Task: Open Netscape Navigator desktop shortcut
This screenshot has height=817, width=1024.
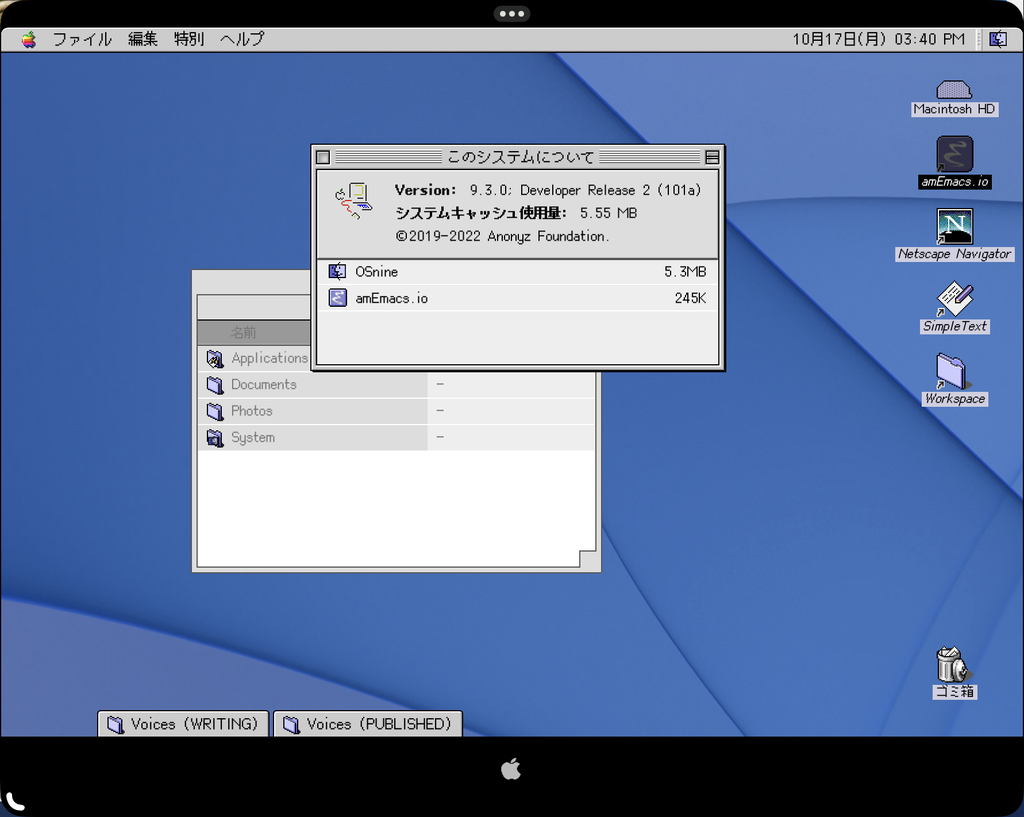Action: [x=954, y=227]
